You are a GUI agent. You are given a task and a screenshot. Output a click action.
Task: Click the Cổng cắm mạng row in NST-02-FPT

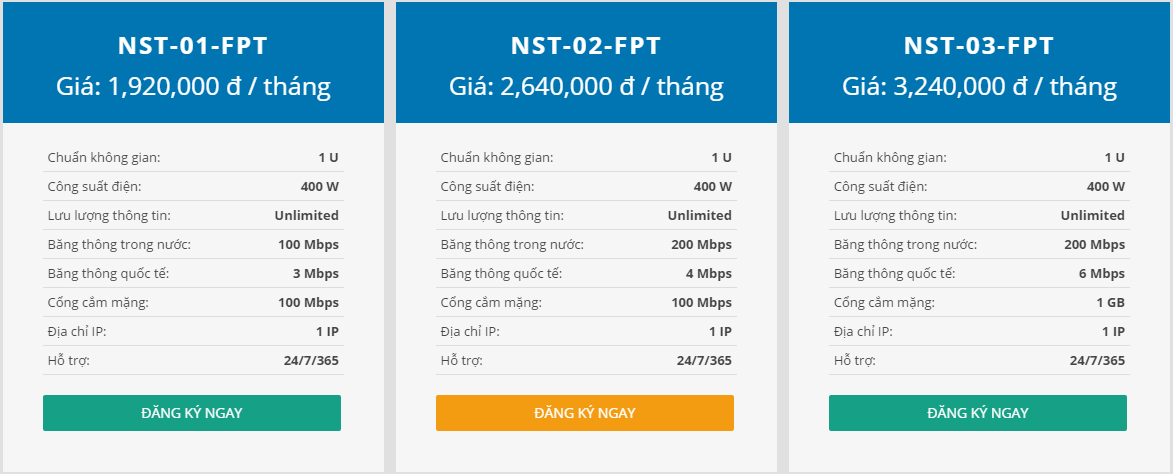click(x=586, y=303)
